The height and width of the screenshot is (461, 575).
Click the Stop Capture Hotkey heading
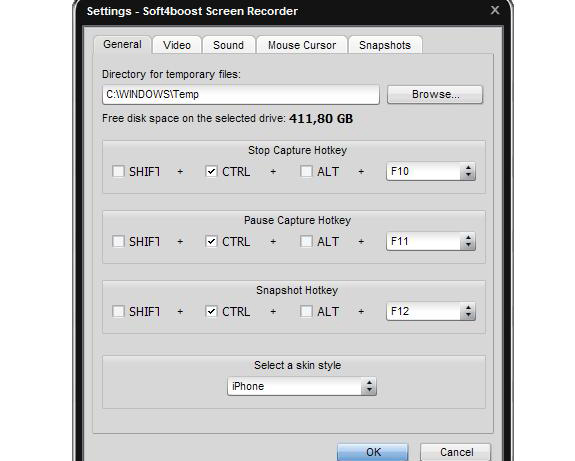click(x=297, y=150)
